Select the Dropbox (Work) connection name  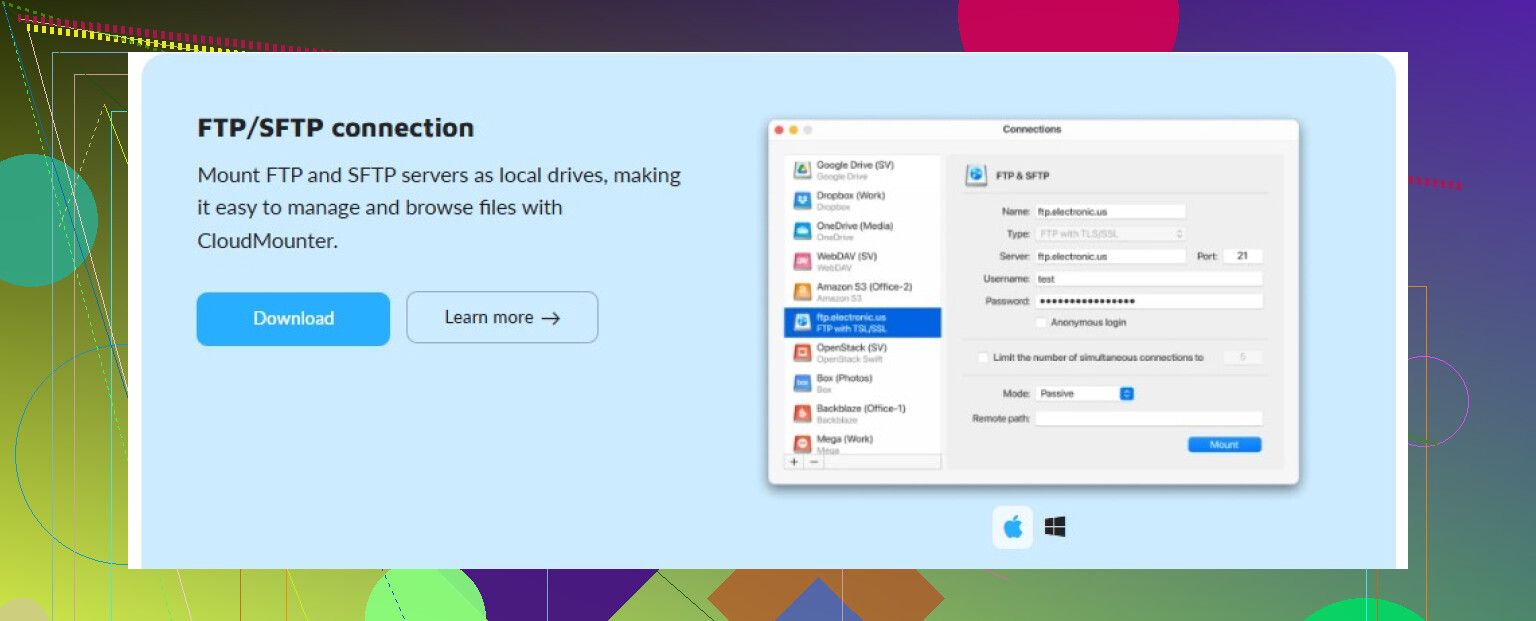point(851,196)
